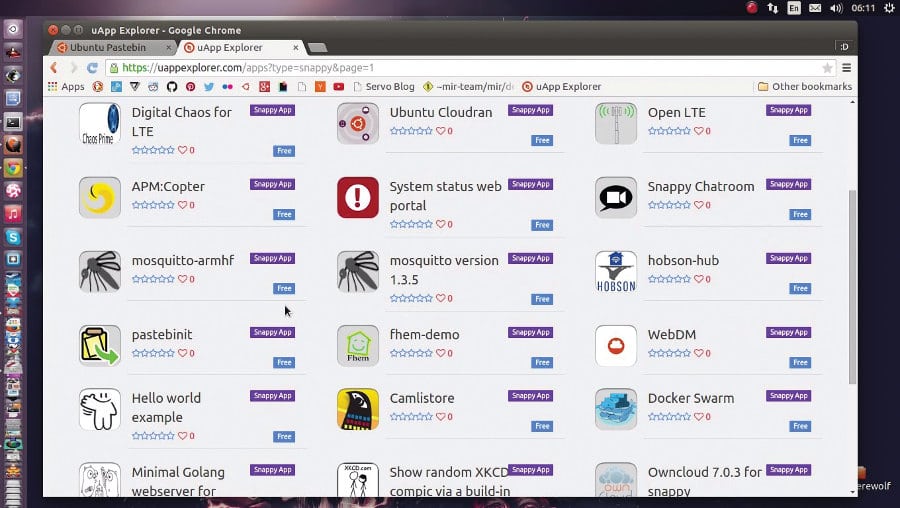Click the URL address bar

pyautogui.click(x=460, y=68)
